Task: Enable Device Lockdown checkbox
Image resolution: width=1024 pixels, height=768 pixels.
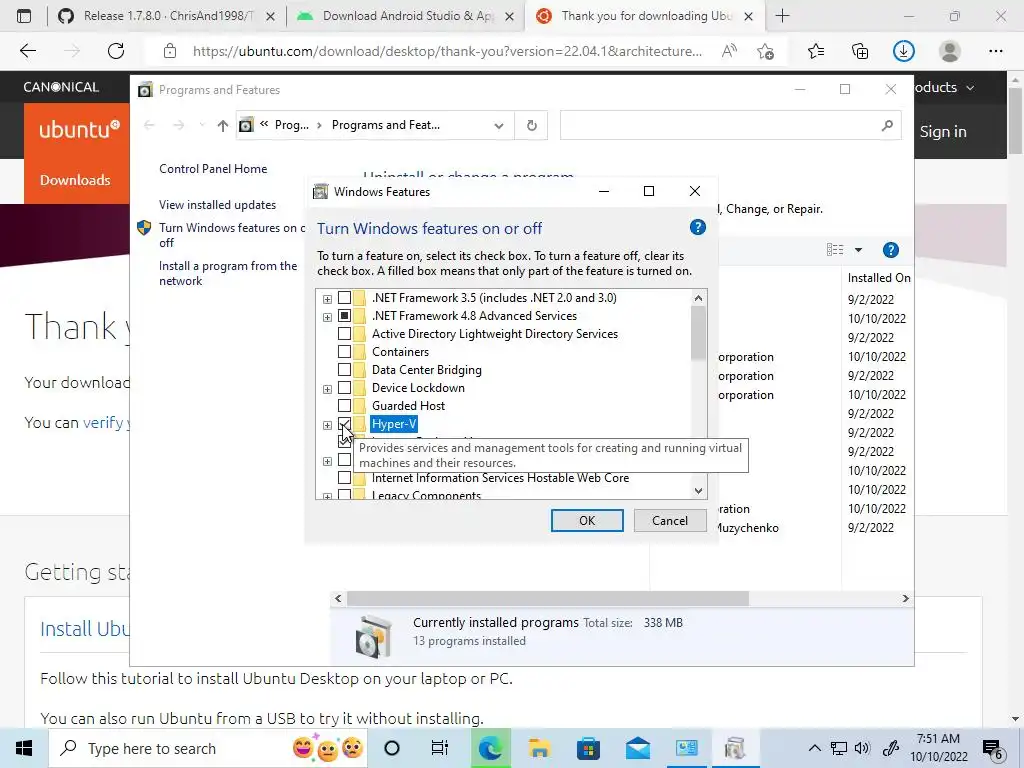Action: click(x=344, y=388)
